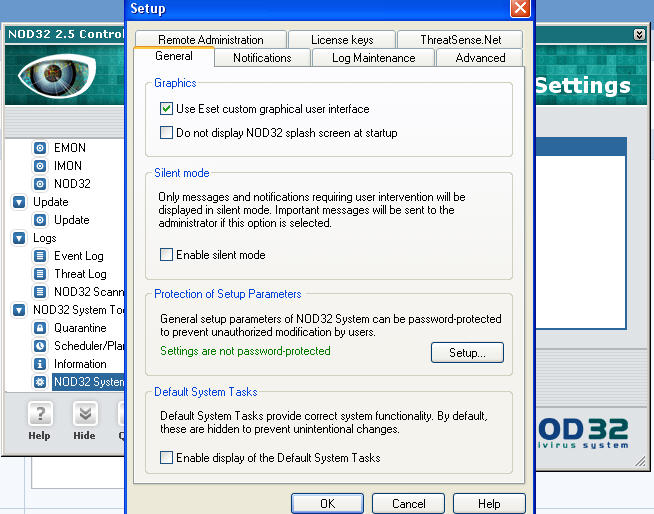
Task: Click the NOD32 Scanner log icon
Action: [40, 292]
